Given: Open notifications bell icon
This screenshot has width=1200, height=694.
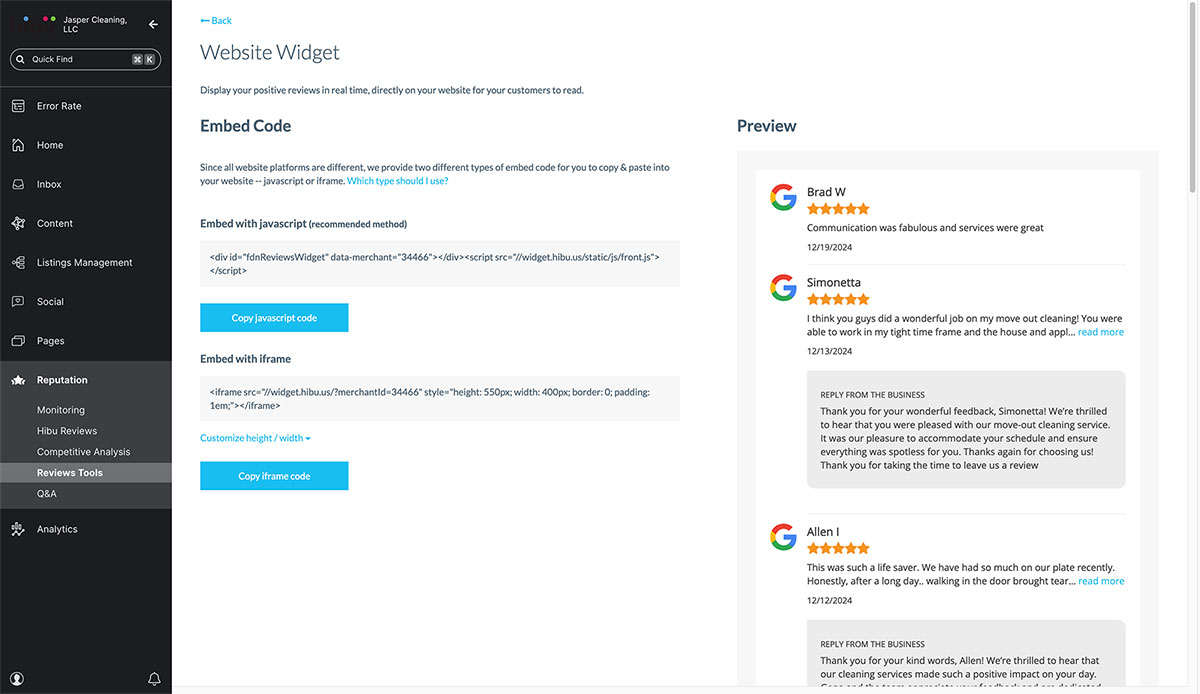Looking at the screenshot, I should pos(154,679).
